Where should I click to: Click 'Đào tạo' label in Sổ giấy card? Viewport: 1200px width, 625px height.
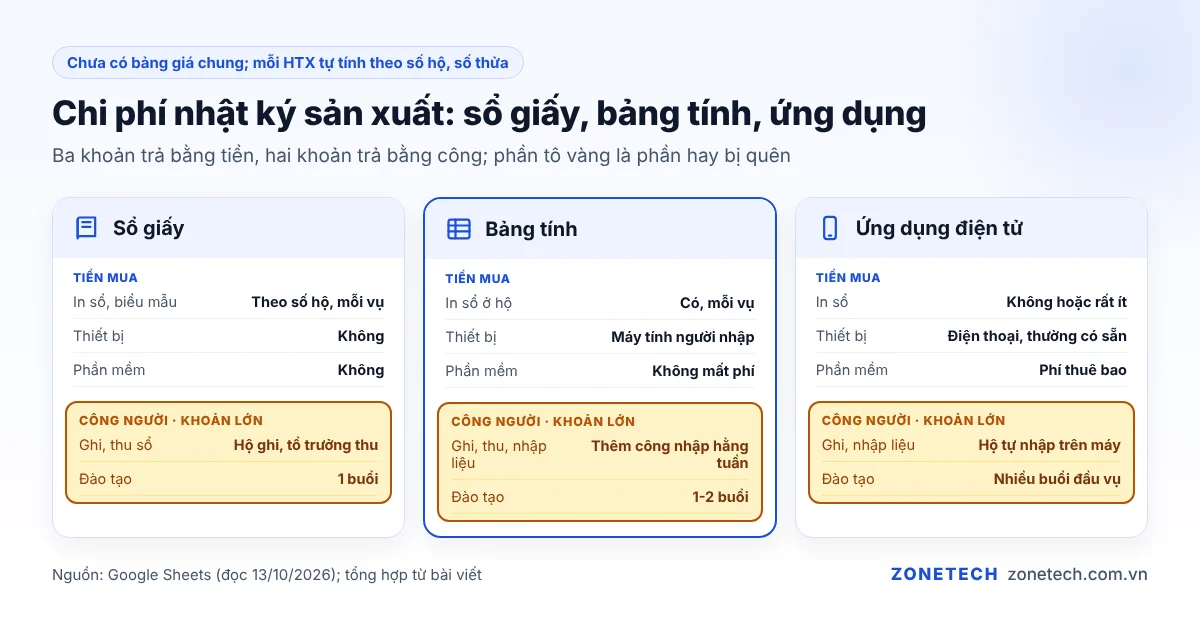click(x=105, y=479)
